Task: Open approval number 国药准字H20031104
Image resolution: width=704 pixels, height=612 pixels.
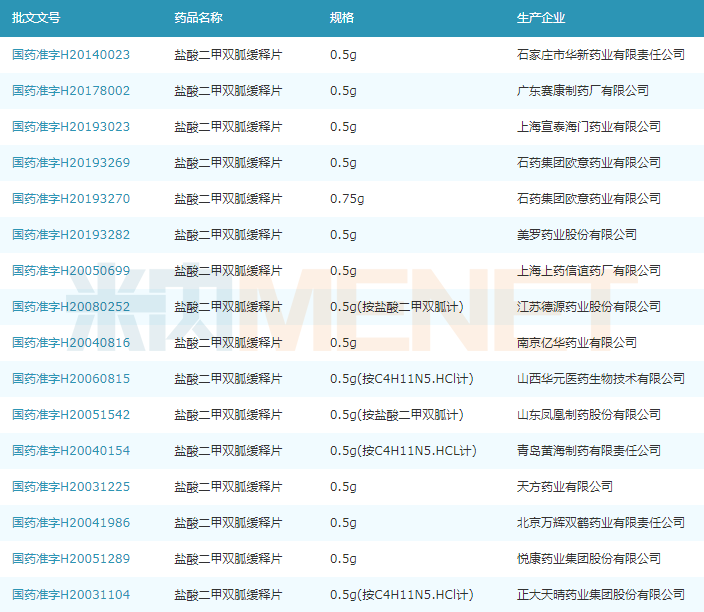Action: pos(71,594)
